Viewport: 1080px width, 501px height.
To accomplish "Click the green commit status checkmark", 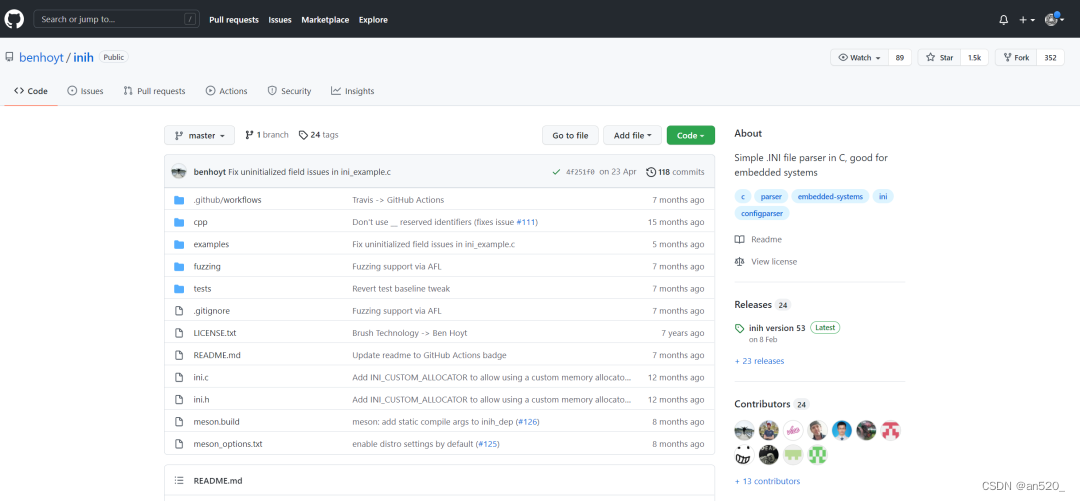I will click(x=556, y=172).
